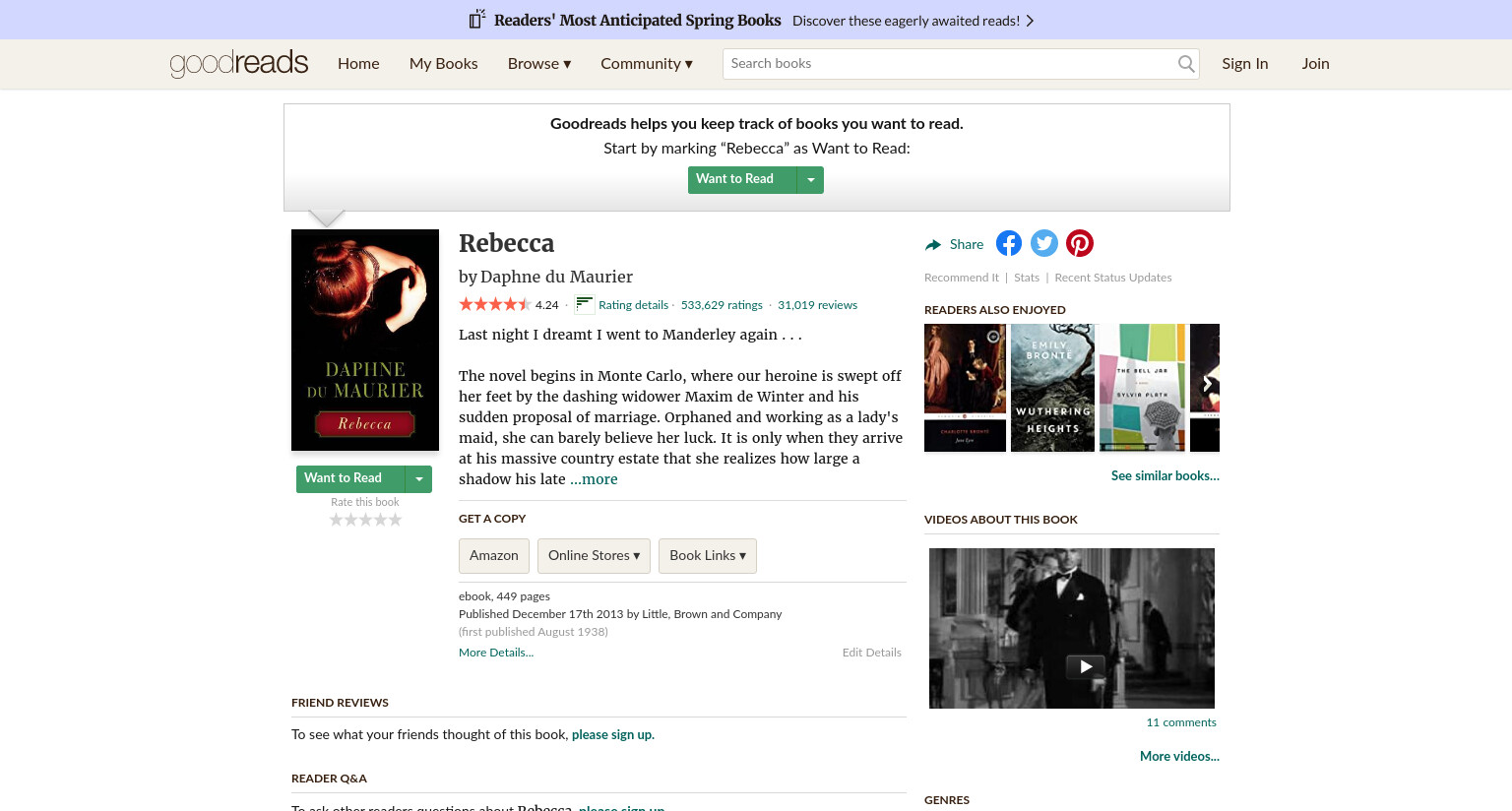View the 533,629 ratings
1512x811 pixels.
coord(722,305)
